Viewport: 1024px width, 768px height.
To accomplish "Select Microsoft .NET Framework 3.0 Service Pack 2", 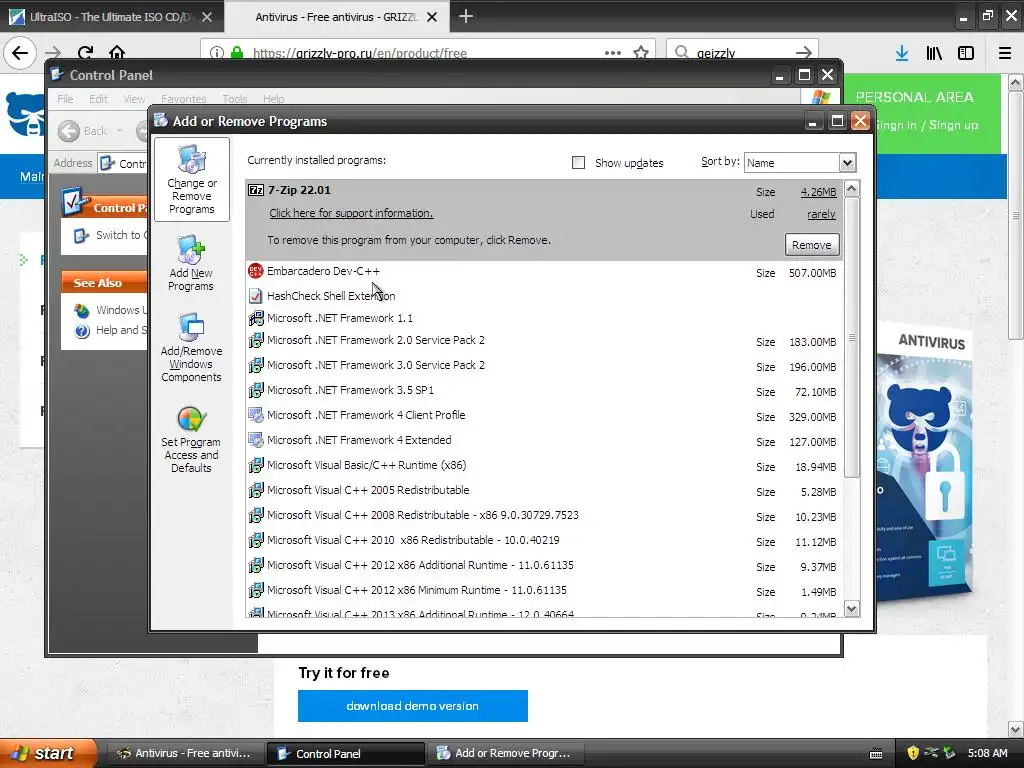I will (x=544, y=366).
